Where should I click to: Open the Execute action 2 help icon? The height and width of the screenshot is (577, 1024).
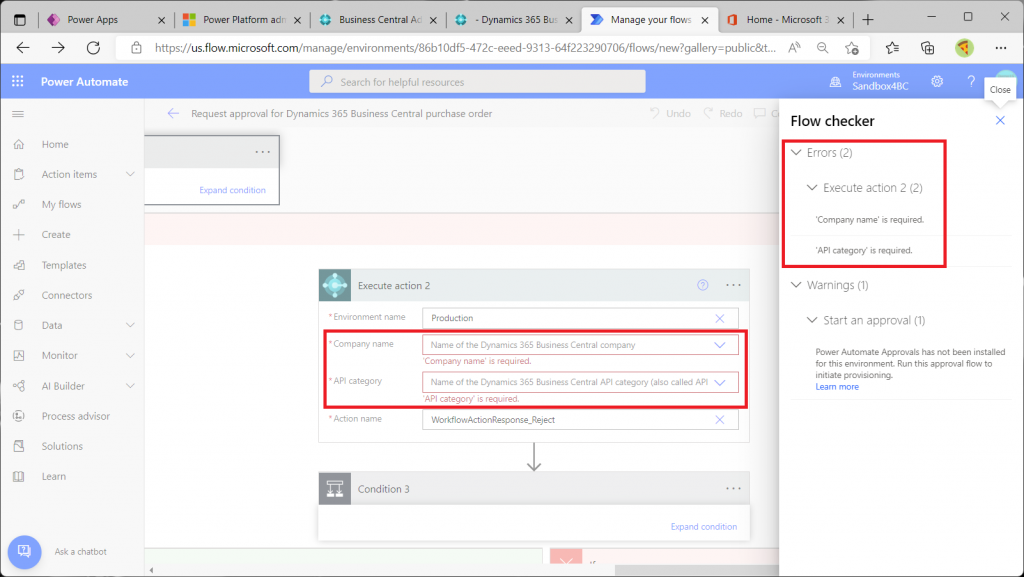(x=703, y=285)
